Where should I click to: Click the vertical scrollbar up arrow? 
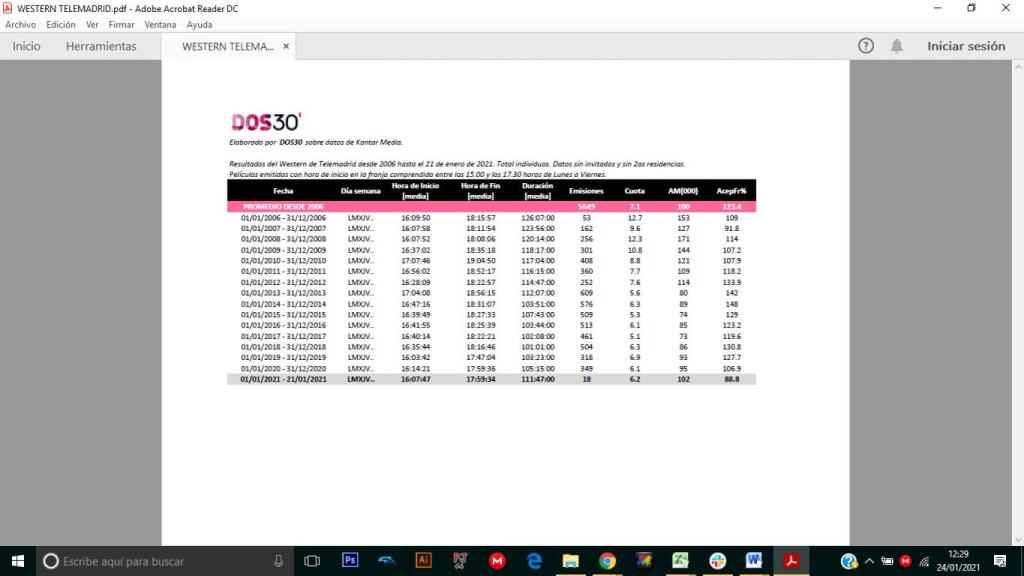click(1017, 67)
